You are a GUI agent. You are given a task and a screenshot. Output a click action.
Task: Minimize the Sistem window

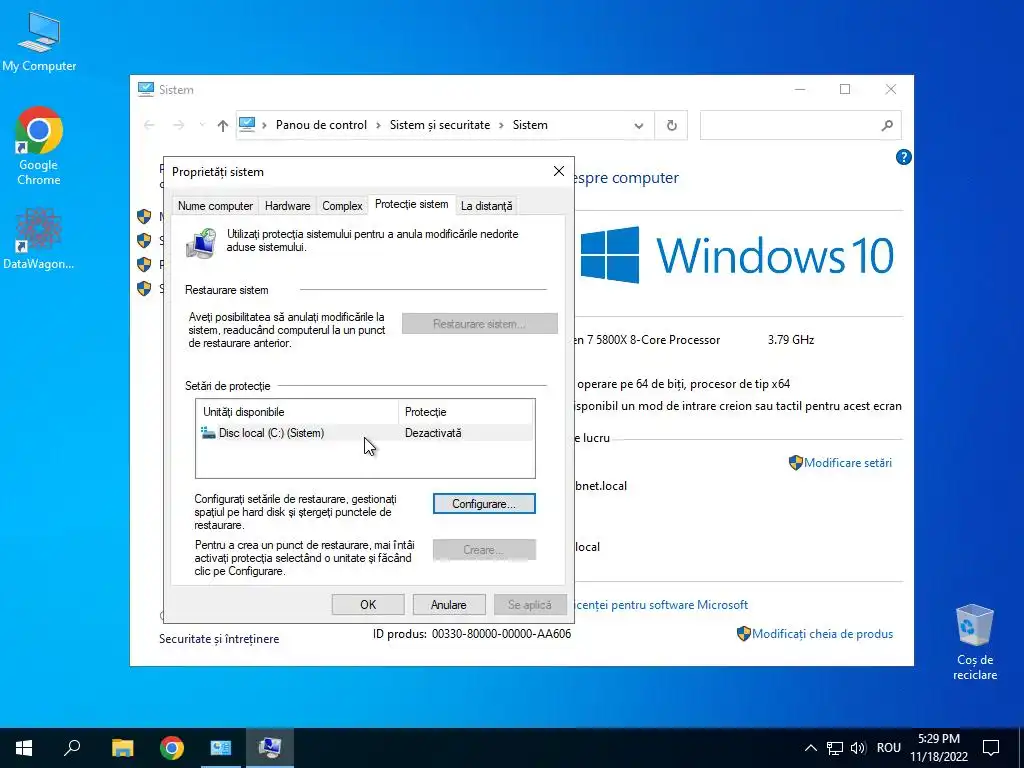pyautogui.click(x=800, y=89)
